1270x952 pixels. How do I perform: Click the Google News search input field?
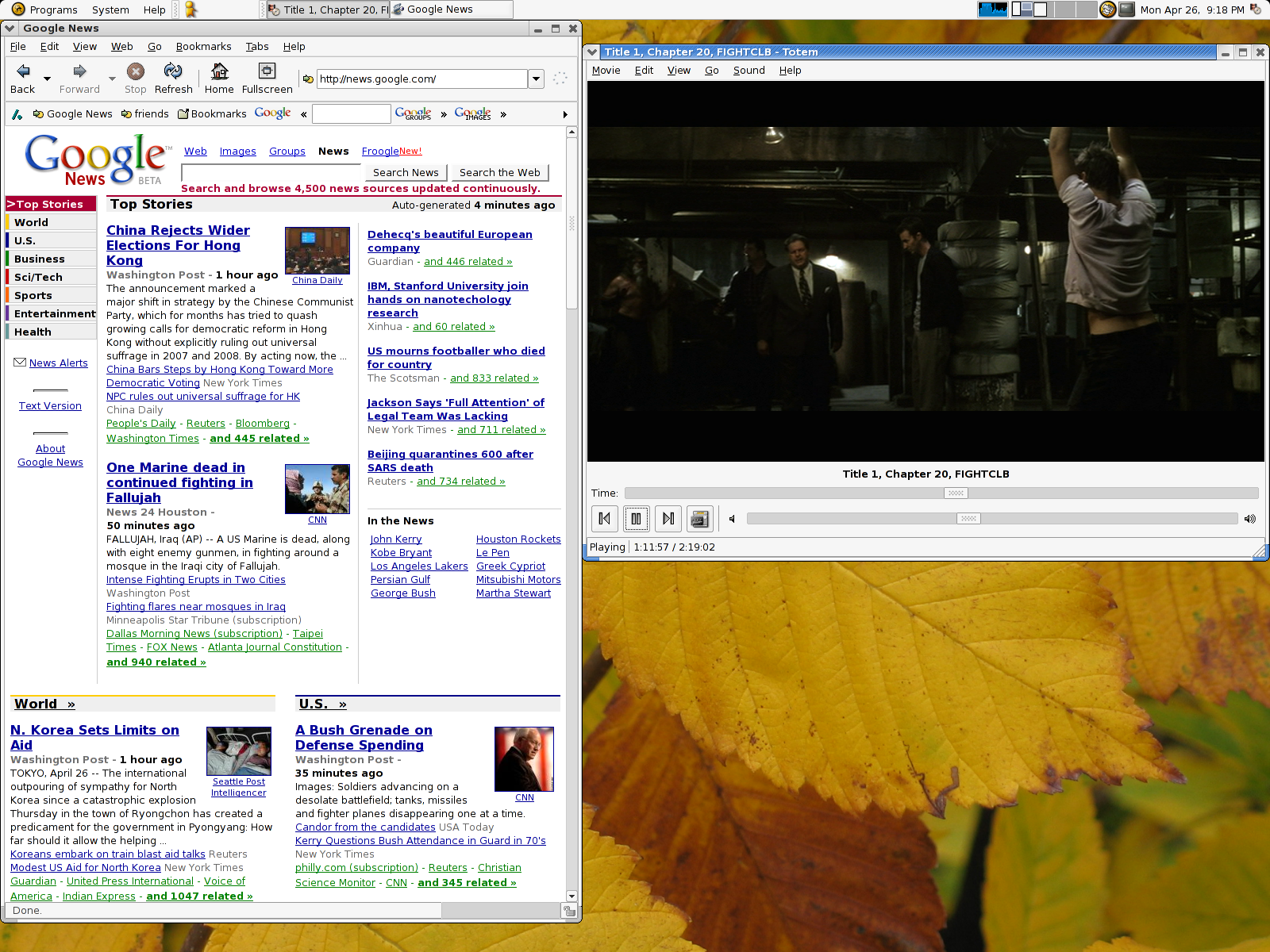[271, 172]
